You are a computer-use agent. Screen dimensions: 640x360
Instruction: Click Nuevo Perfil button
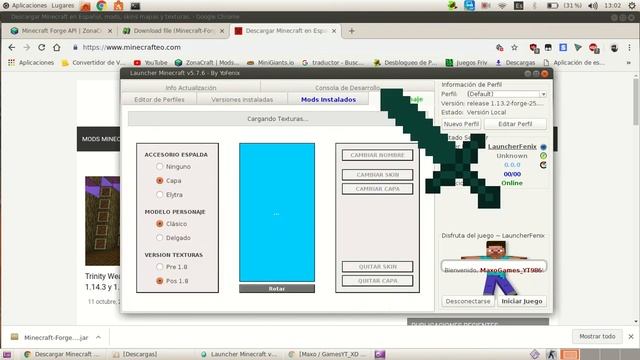[462, 124]
